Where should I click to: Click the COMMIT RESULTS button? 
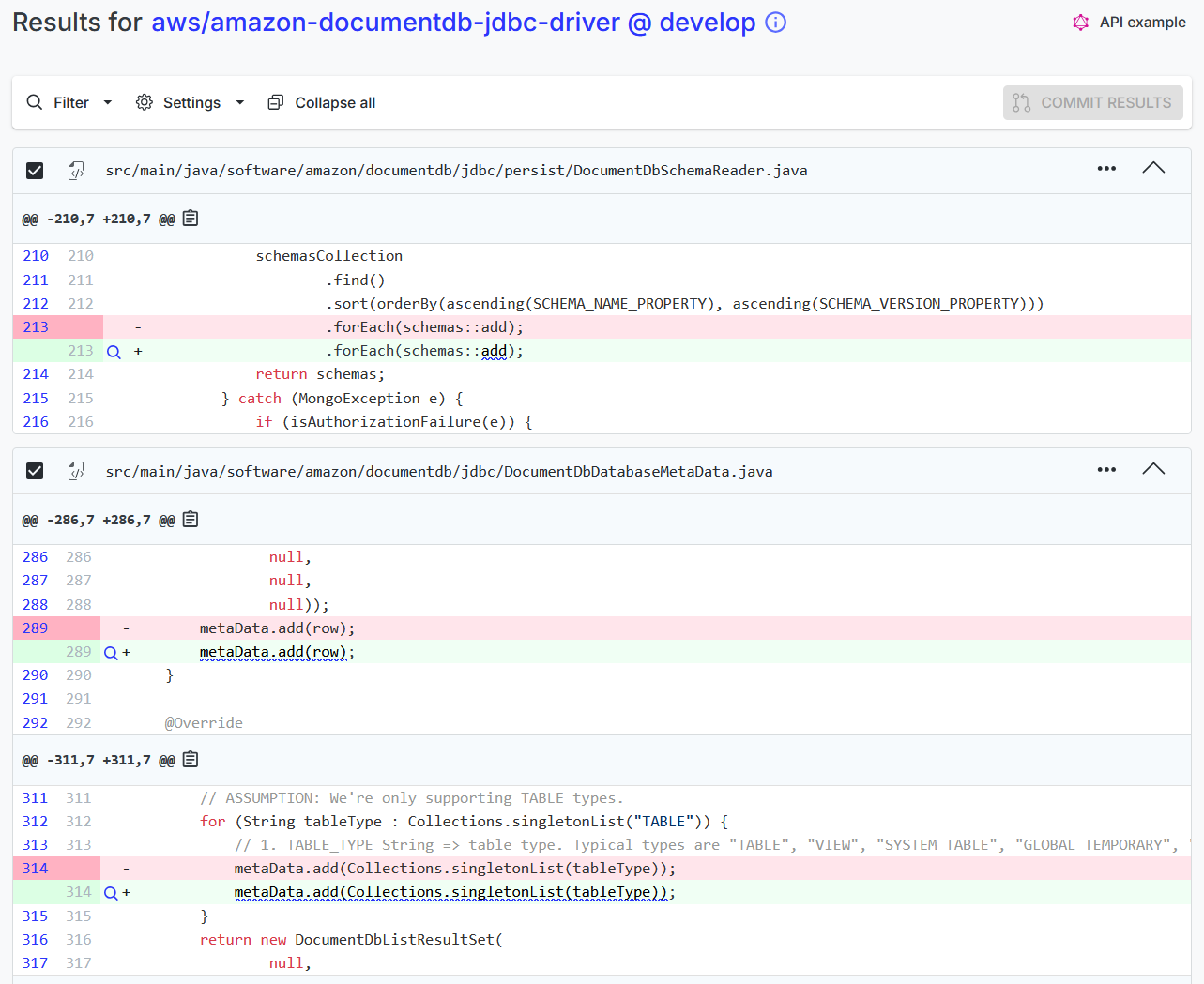coord(1093,102)
